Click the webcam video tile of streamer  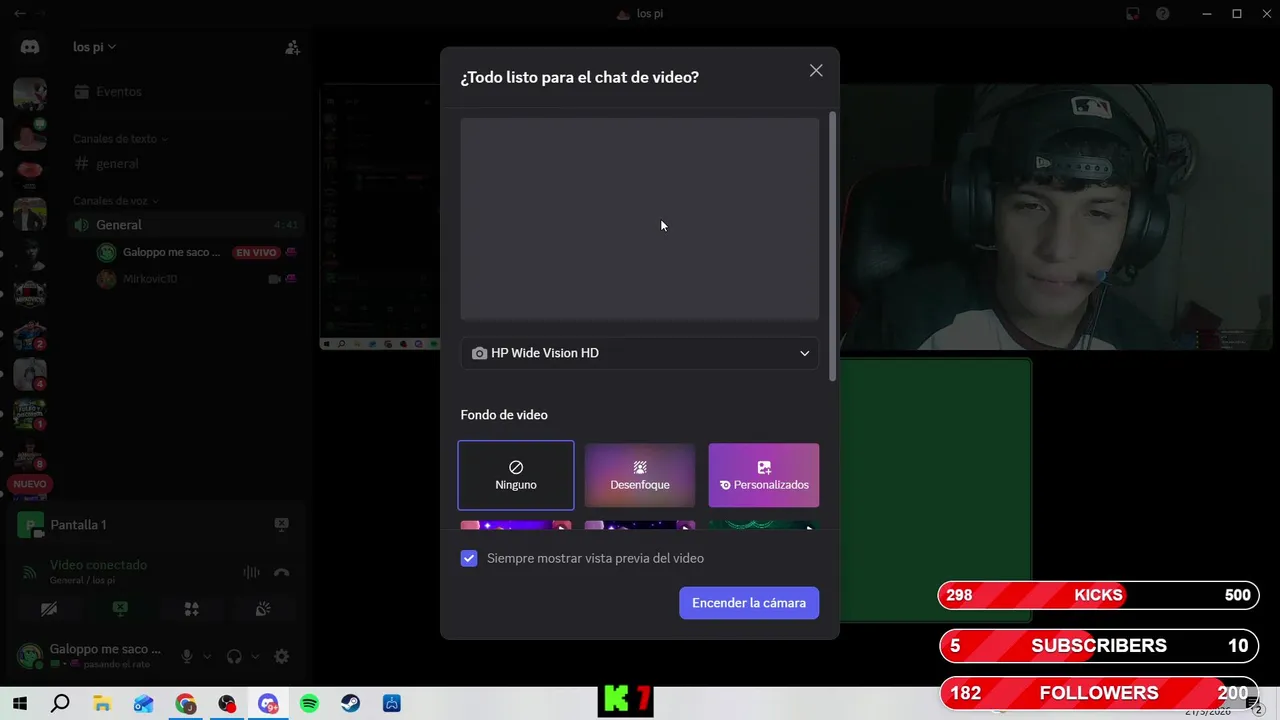pyautogui.click(x=1056, y=217)
